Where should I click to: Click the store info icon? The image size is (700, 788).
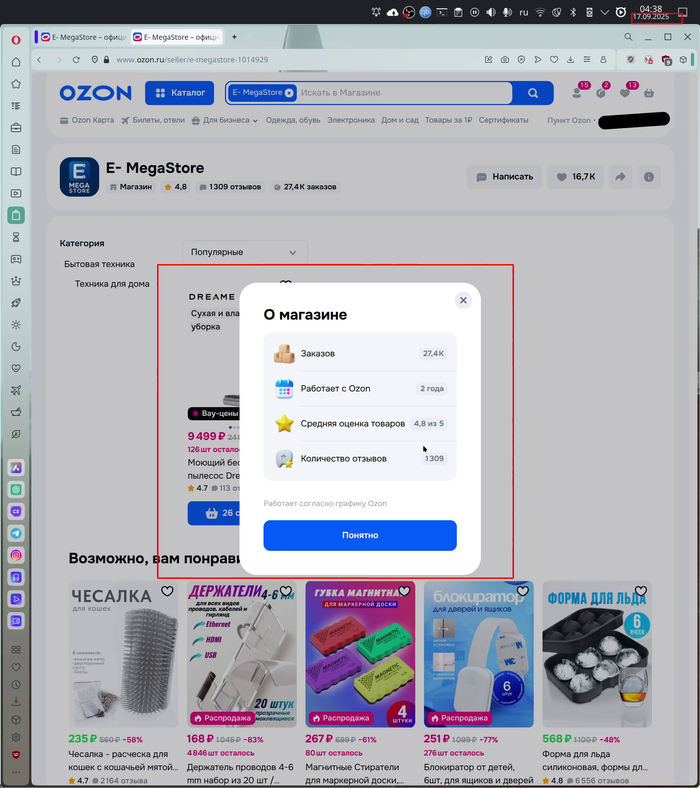point(649,177)
